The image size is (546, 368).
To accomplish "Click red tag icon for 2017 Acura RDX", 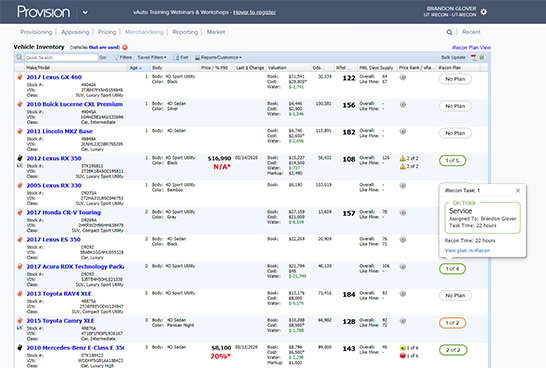I will point(20,266).
